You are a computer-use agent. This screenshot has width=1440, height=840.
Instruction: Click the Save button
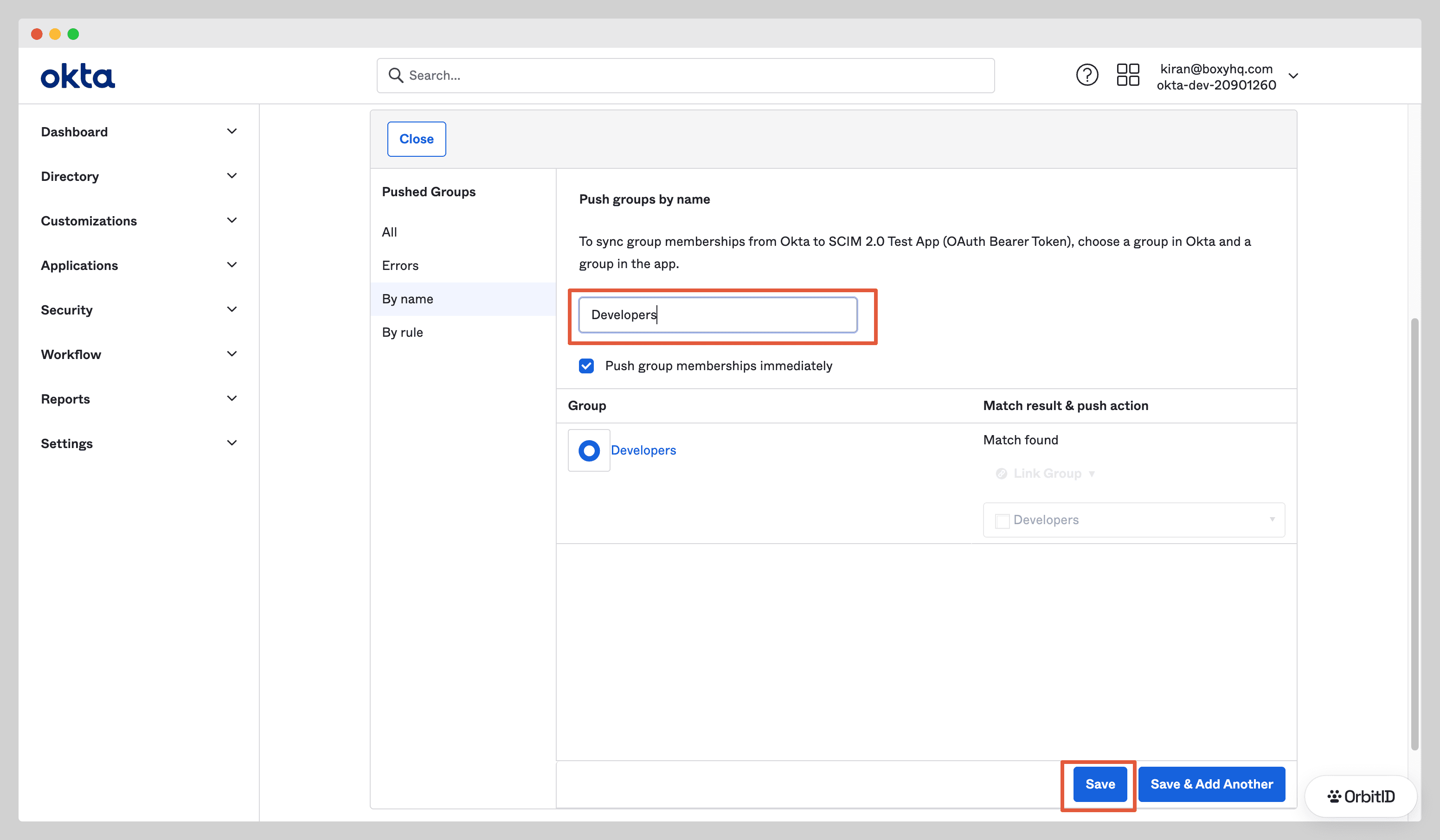[1100, 784]
